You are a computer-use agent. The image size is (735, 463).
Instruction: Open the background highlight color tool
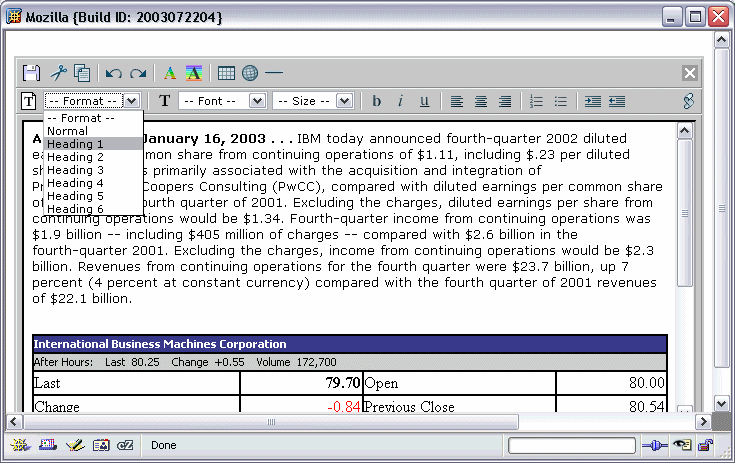(x=194, y=73)
